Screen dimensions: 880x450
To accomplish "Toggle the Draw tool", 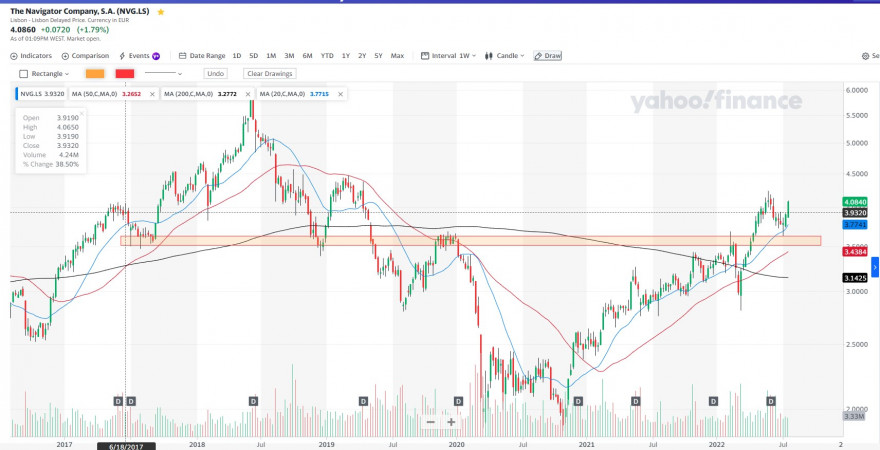I will 547,56.
